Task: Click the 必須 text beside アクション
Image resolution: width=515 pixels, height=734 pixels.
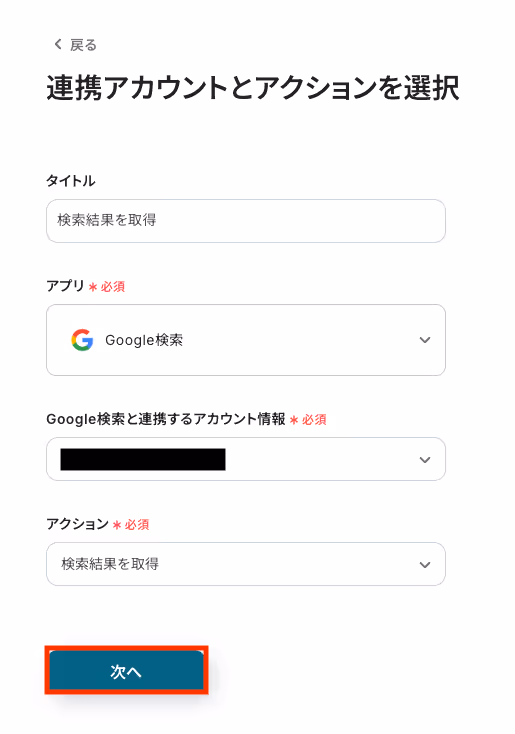Action: tap(137, 525)
